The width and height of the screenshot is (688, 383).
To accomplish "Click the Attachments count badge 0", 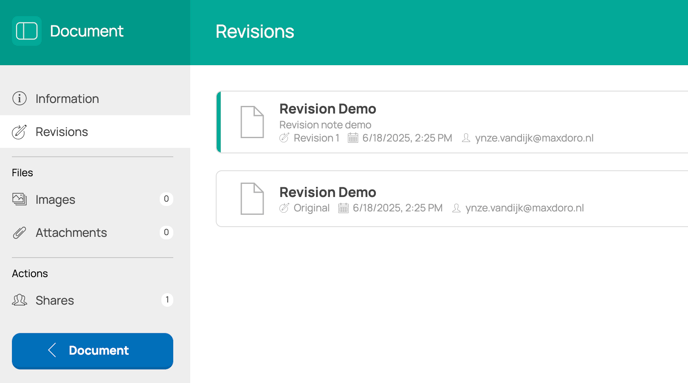I will pyautogui.click(x=166, y=232).
